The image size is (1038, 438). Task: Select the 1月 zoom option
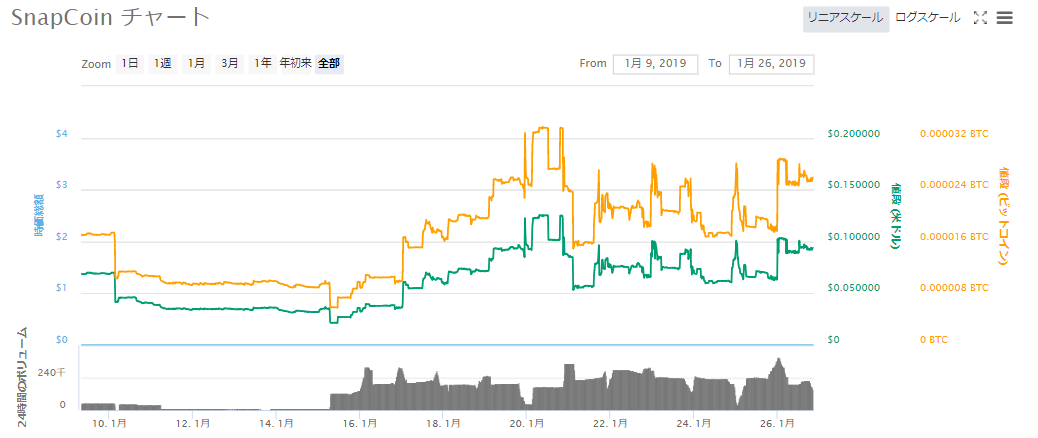pos(196,64)
